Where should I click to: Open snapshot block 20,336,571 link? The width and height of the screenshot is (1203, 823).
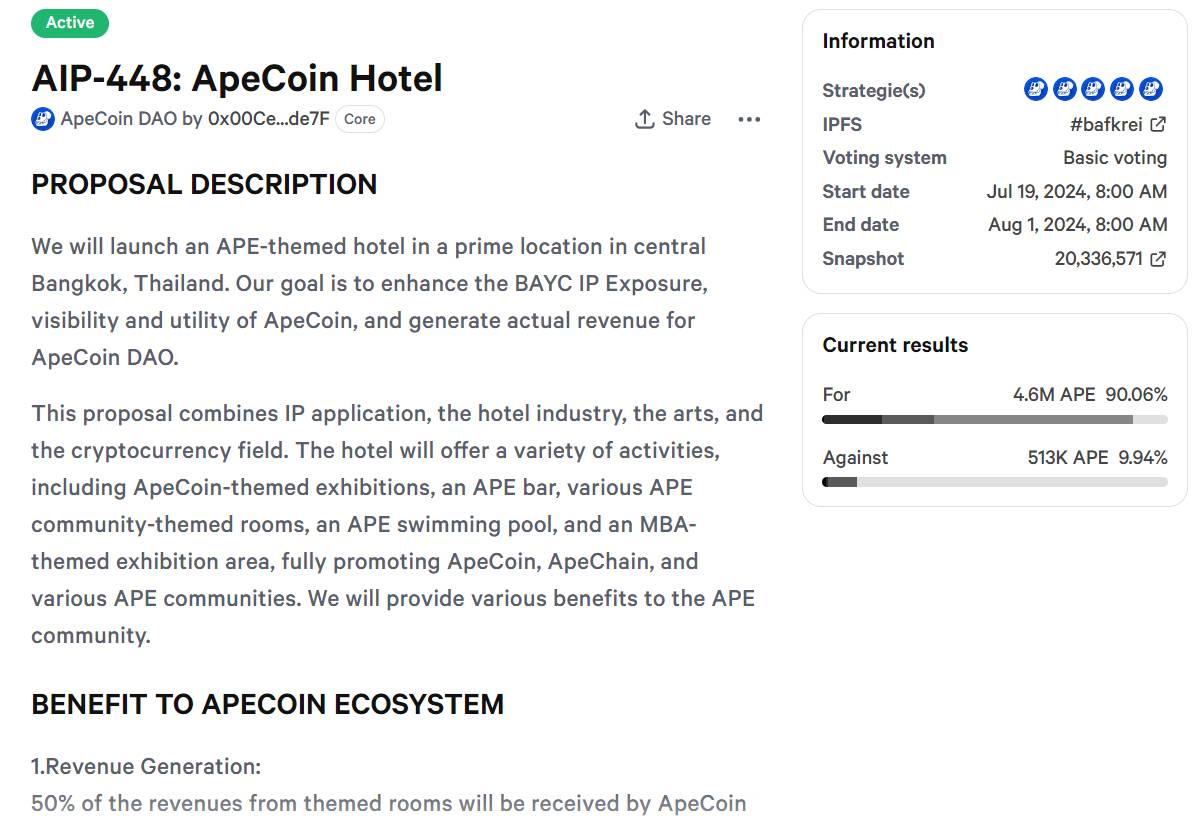tap(1098, 259)
